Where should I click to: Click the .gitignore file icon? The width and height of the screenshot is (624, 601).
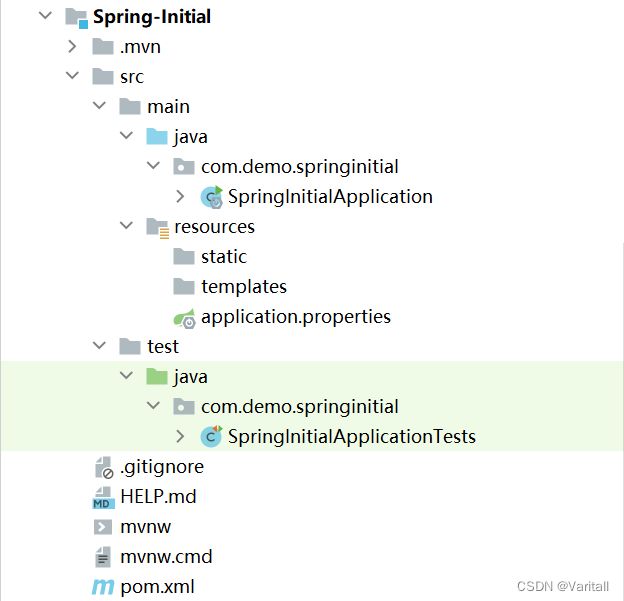tap(103, 467)
